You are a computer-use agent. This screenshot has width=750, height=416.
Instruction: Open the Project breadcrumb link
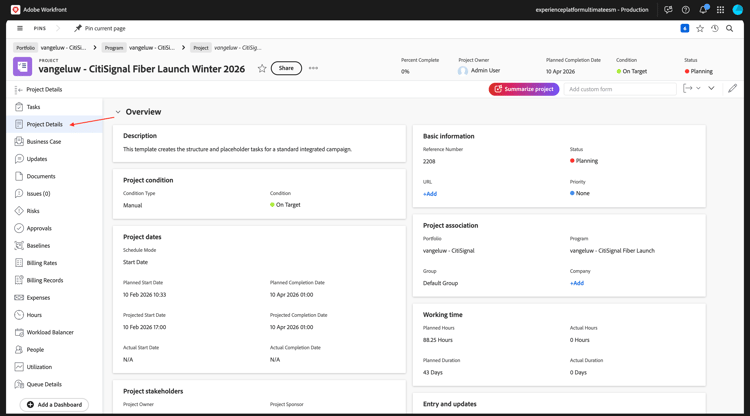pyautogui.click(x=237, y=47)
